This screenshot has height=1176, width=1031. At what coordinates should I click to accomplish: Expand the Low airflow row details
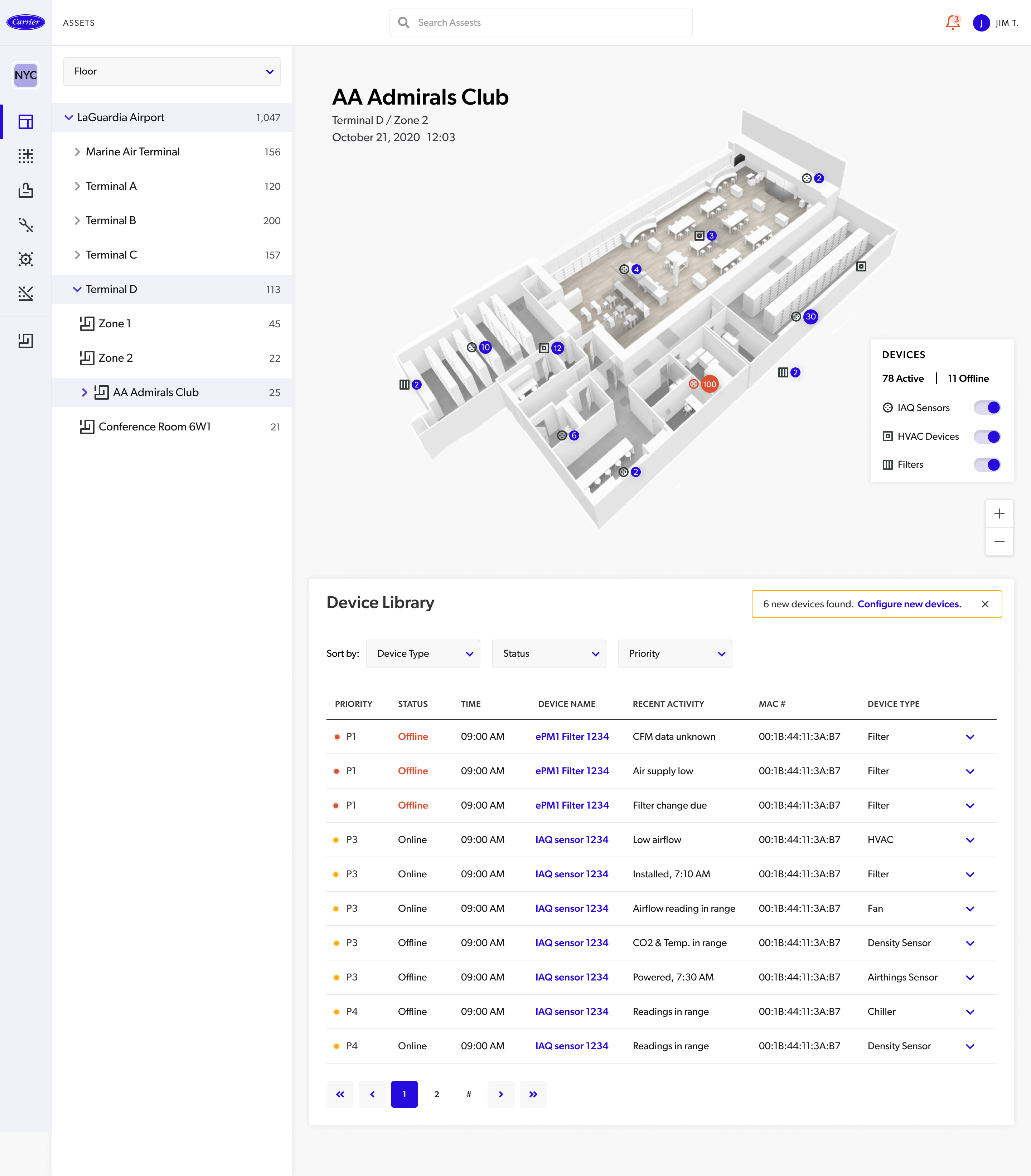click(969, 840)
